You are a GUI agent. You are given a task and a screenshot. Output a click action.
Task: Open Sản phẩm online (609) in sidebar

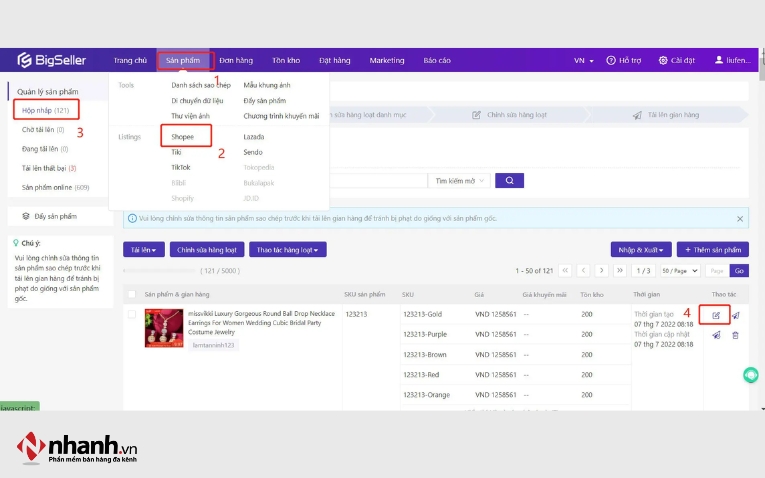(55, 187)
